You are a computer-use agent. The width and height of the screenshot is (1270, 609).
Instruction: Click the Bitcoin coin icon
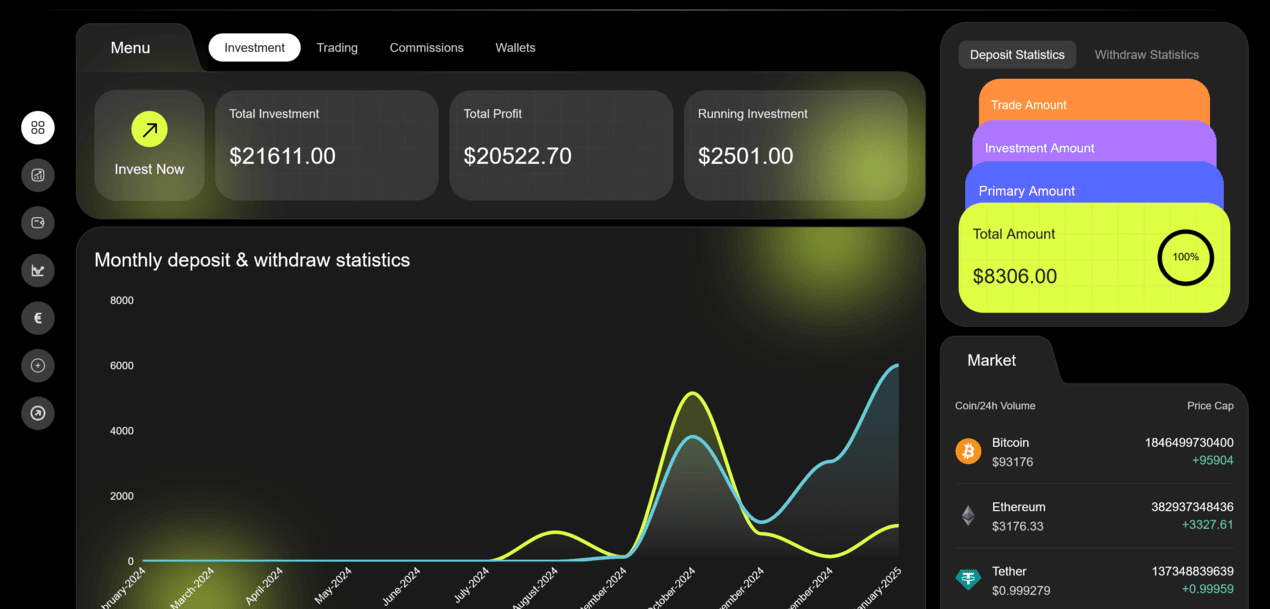[968, 451]
